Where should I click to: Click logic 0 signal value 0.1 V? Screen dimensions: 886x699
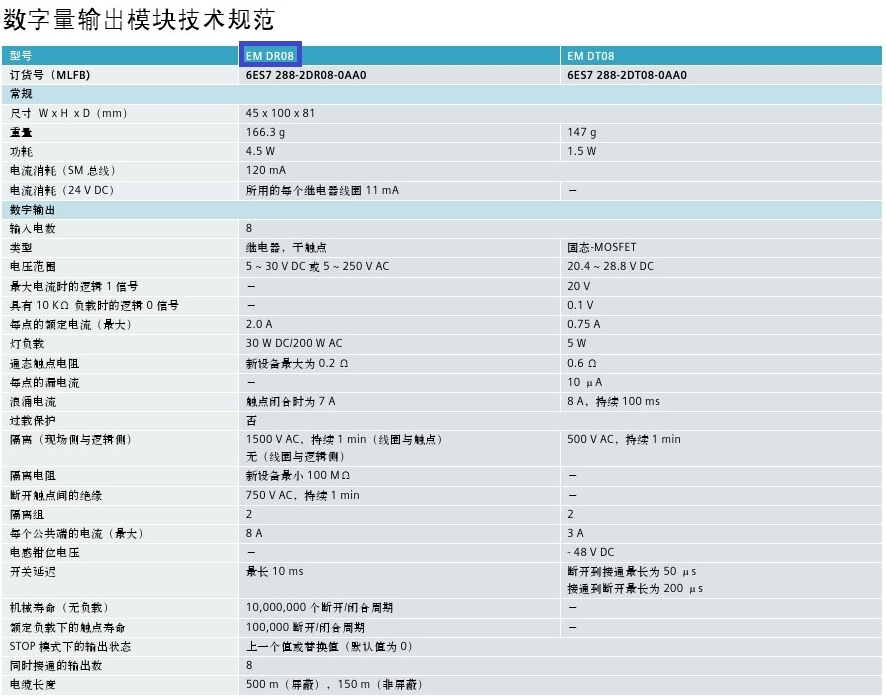580,305
